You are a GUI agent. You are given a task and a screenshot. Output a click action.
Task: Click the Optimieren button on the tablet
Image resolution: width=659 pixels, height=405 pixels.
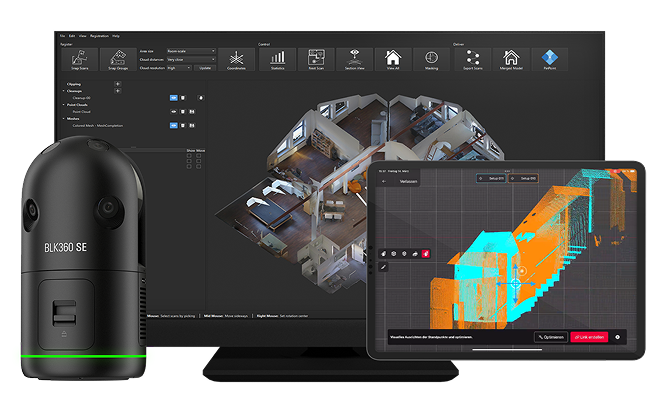coord(551,337)
